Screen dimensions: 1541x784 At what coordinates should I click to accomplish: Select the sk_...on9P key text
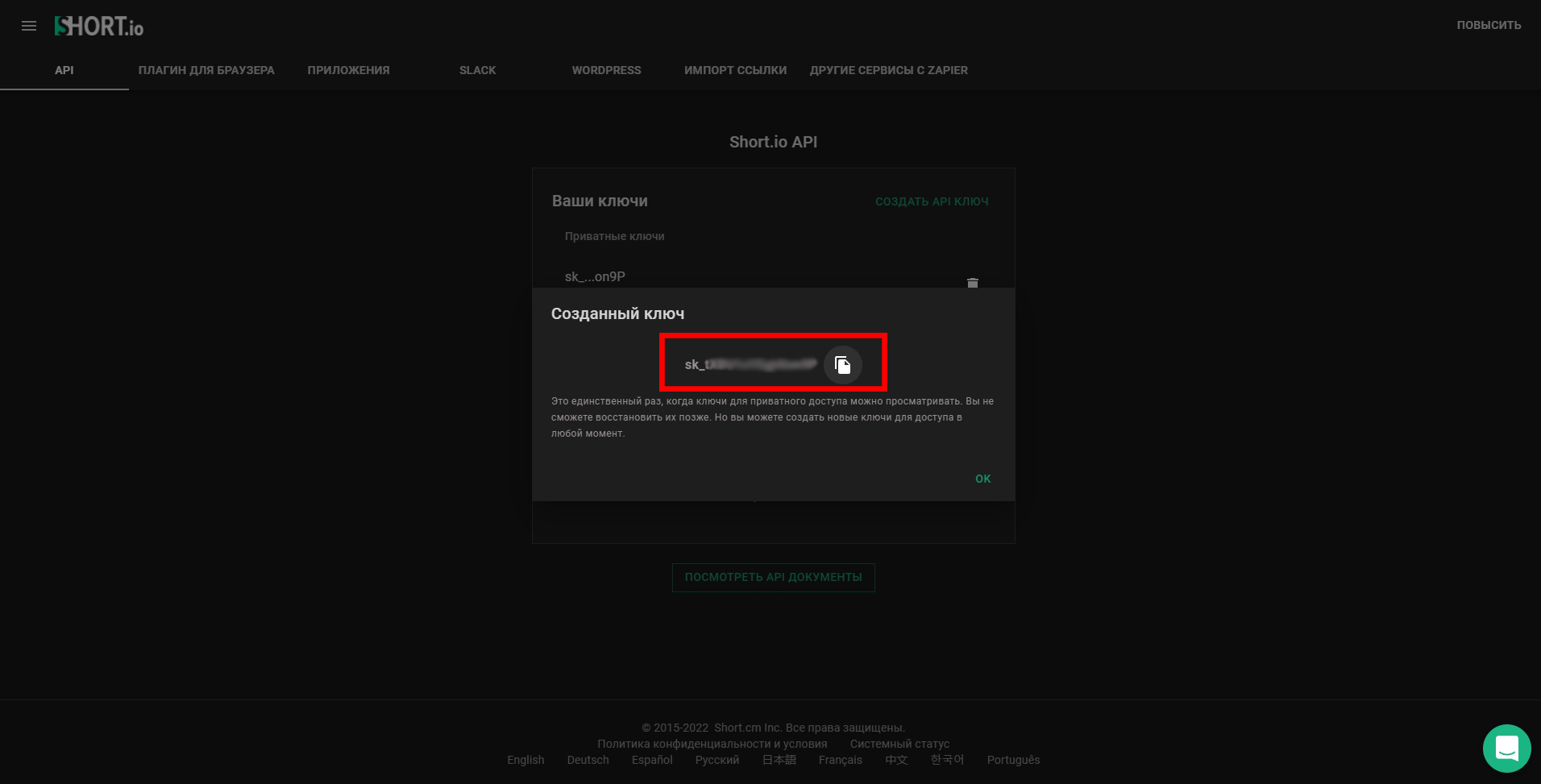(595, 276)
